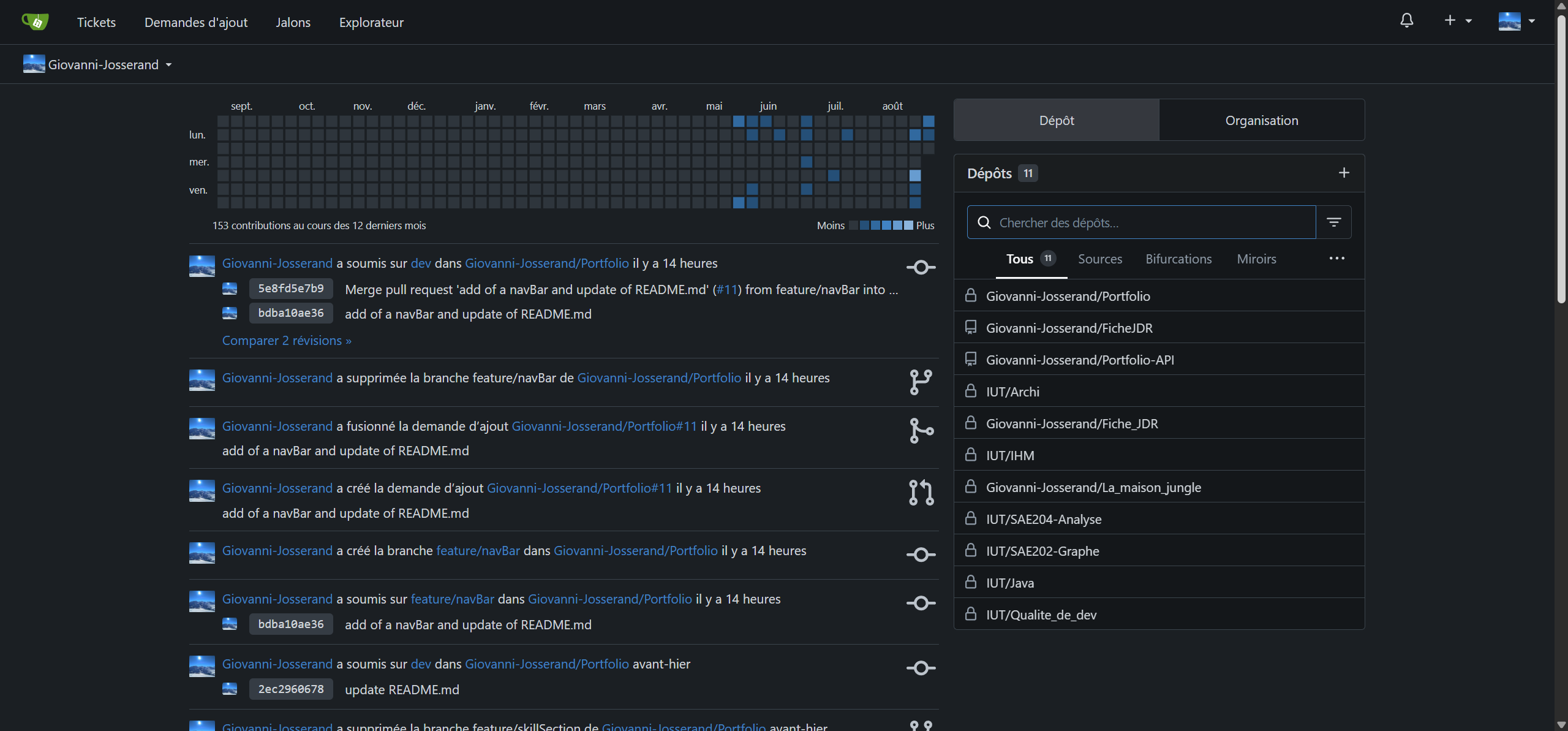Click the plus icon to add a dépôt
The height and width of the screenshot is (731, 1568).
point(1344,173)
